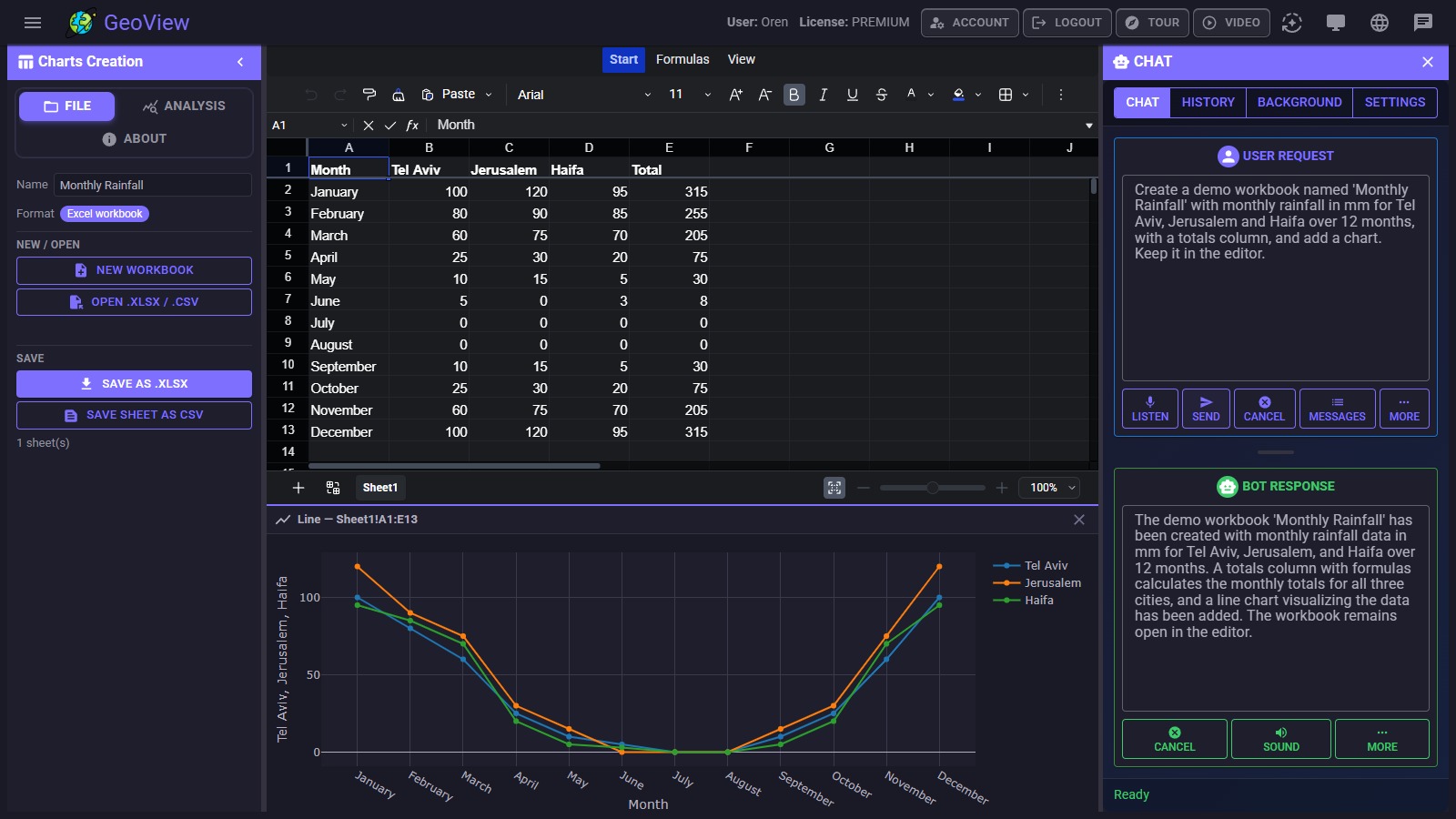Click the fx insert function icon
Viewport: 1456px width, 819px height.
pyautogui.click(x=412, y=126)
